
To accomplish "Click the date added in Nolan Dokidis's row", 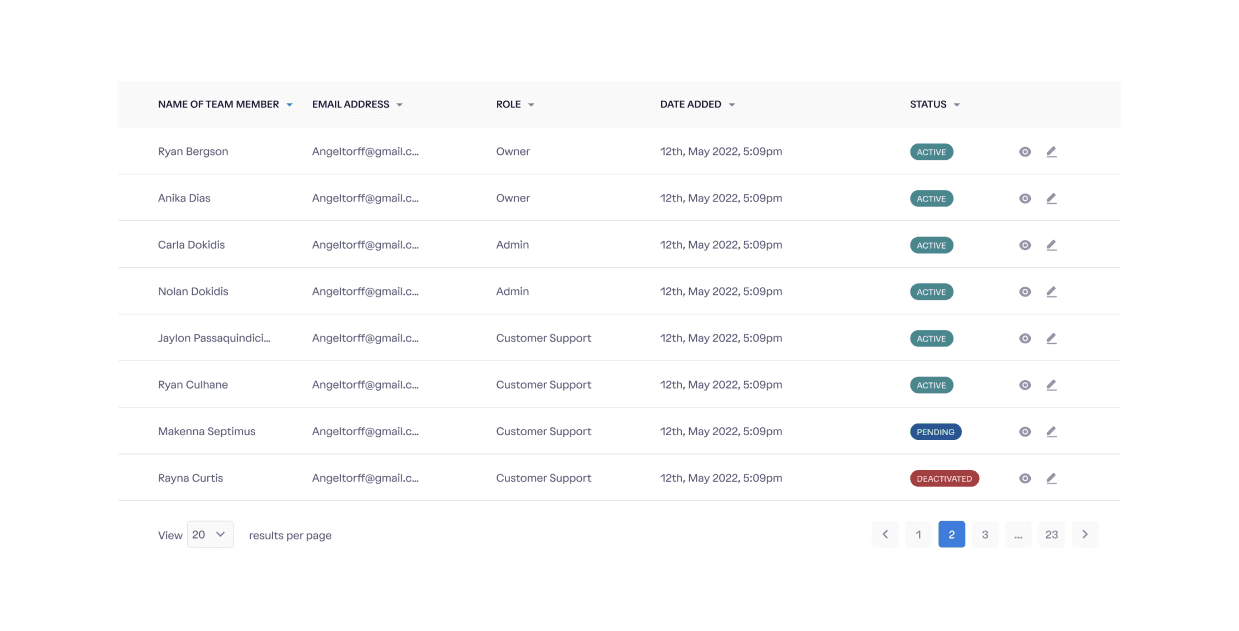I will [721, 292].
